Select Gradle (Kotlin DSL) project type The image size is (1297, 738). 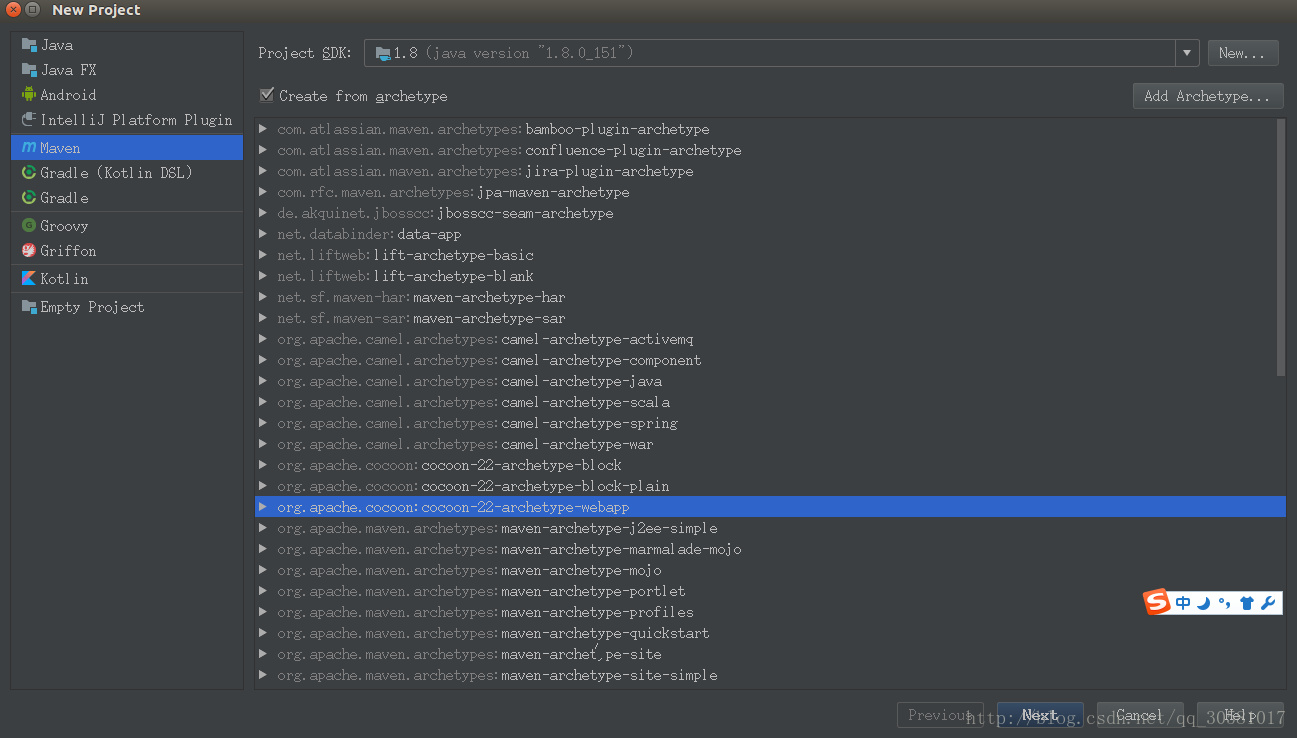(127, 173)
